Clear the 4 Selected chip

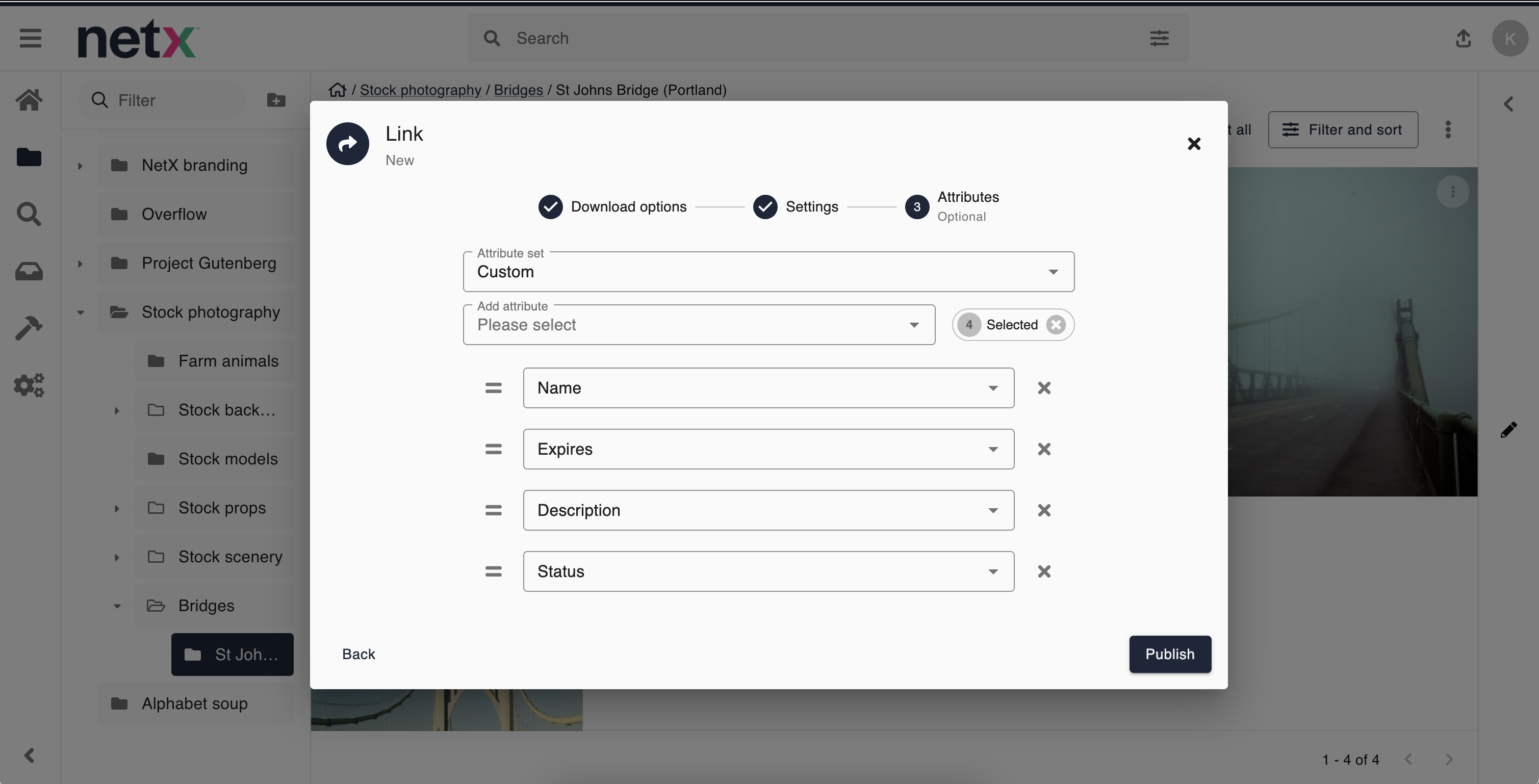coord(1056,325)
